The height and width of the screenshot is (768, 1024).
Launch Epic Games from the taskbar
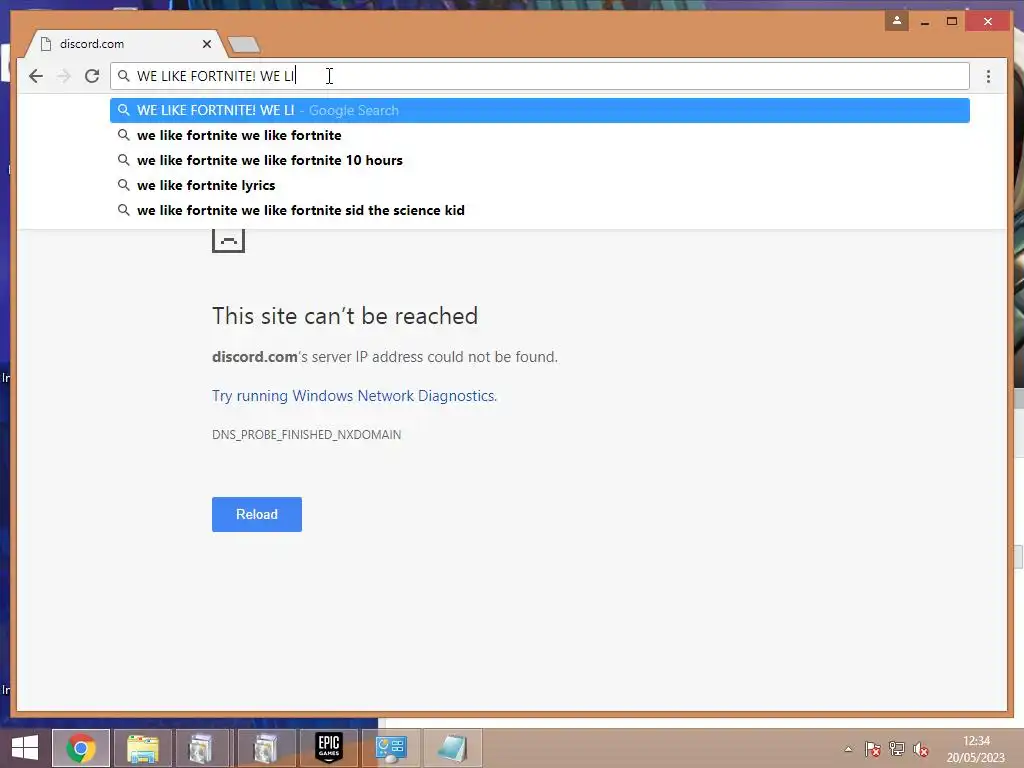(x=328, y=748)
